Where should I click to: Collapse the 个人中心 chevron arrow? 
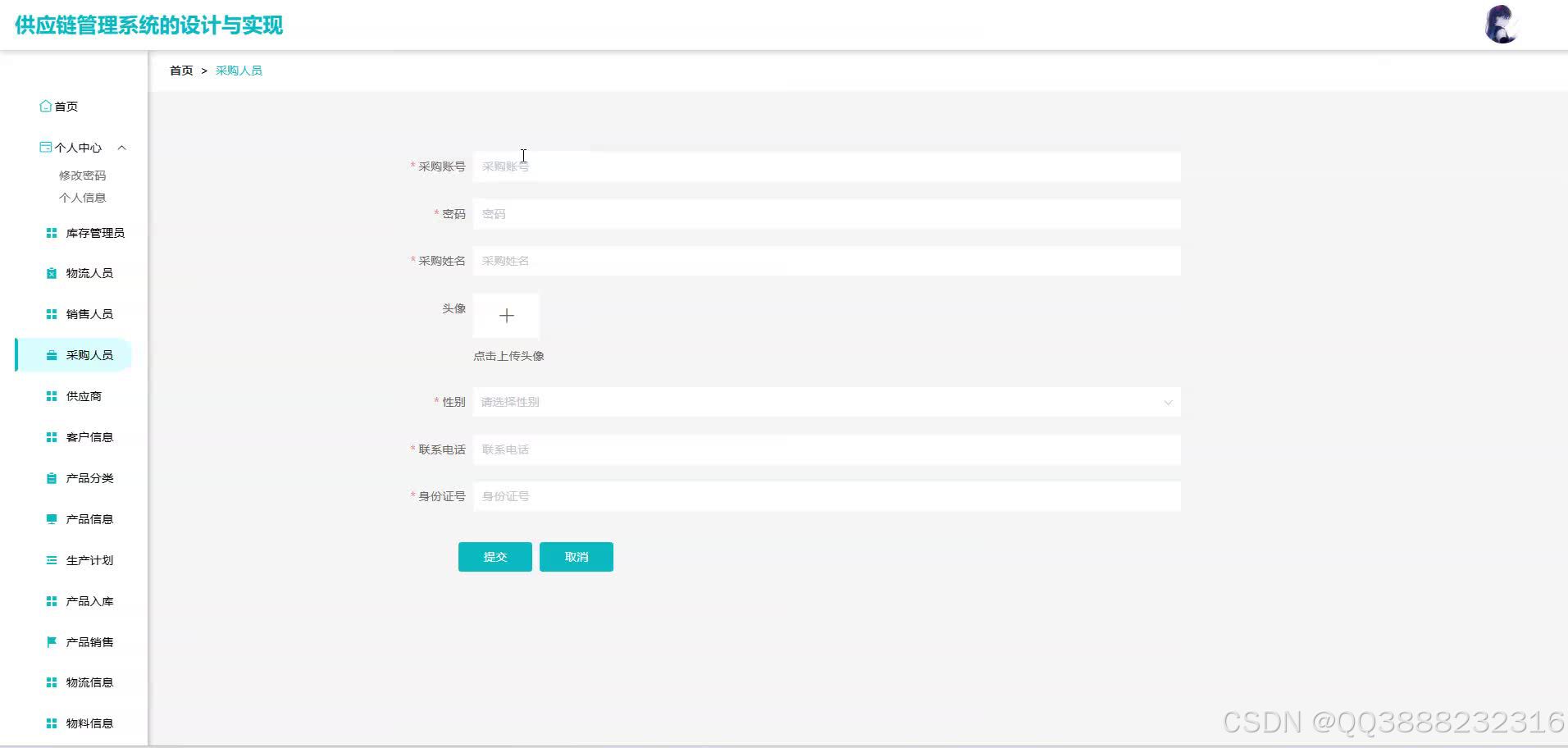(122, 148)
